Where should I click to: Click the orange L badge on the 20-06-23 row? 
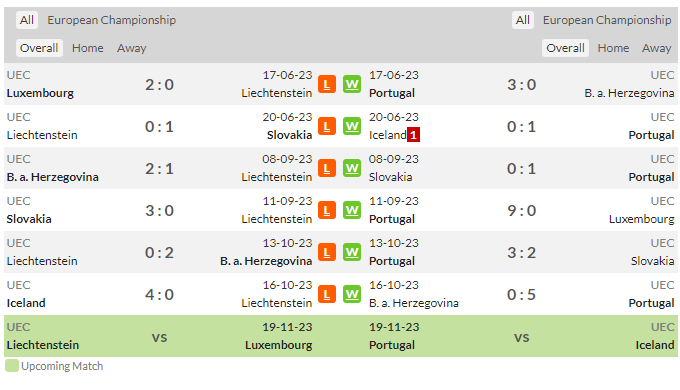tap(327, 126)
